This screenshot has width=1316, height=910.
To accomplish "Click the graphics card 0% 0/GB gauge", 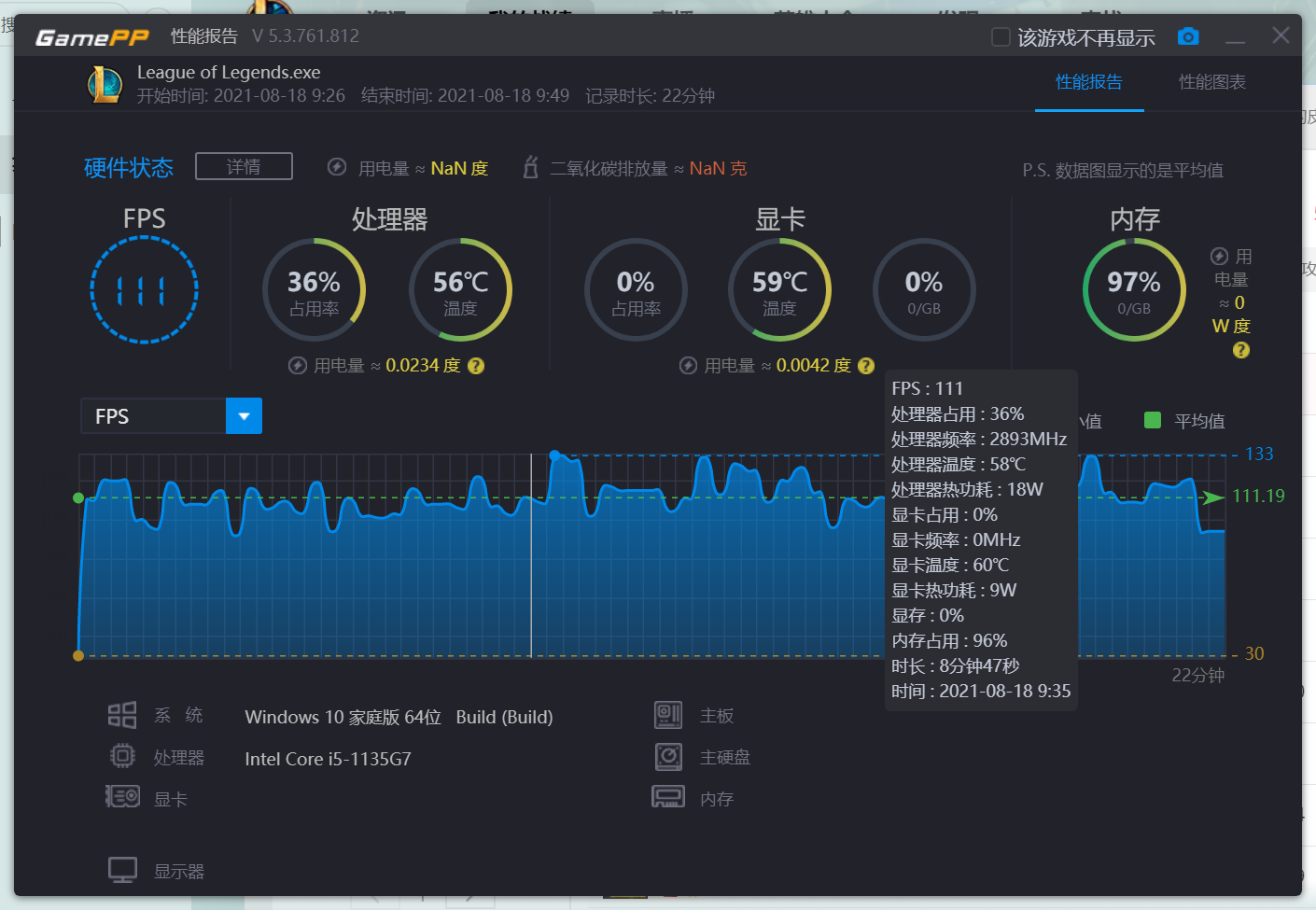I will coord(924,290).
